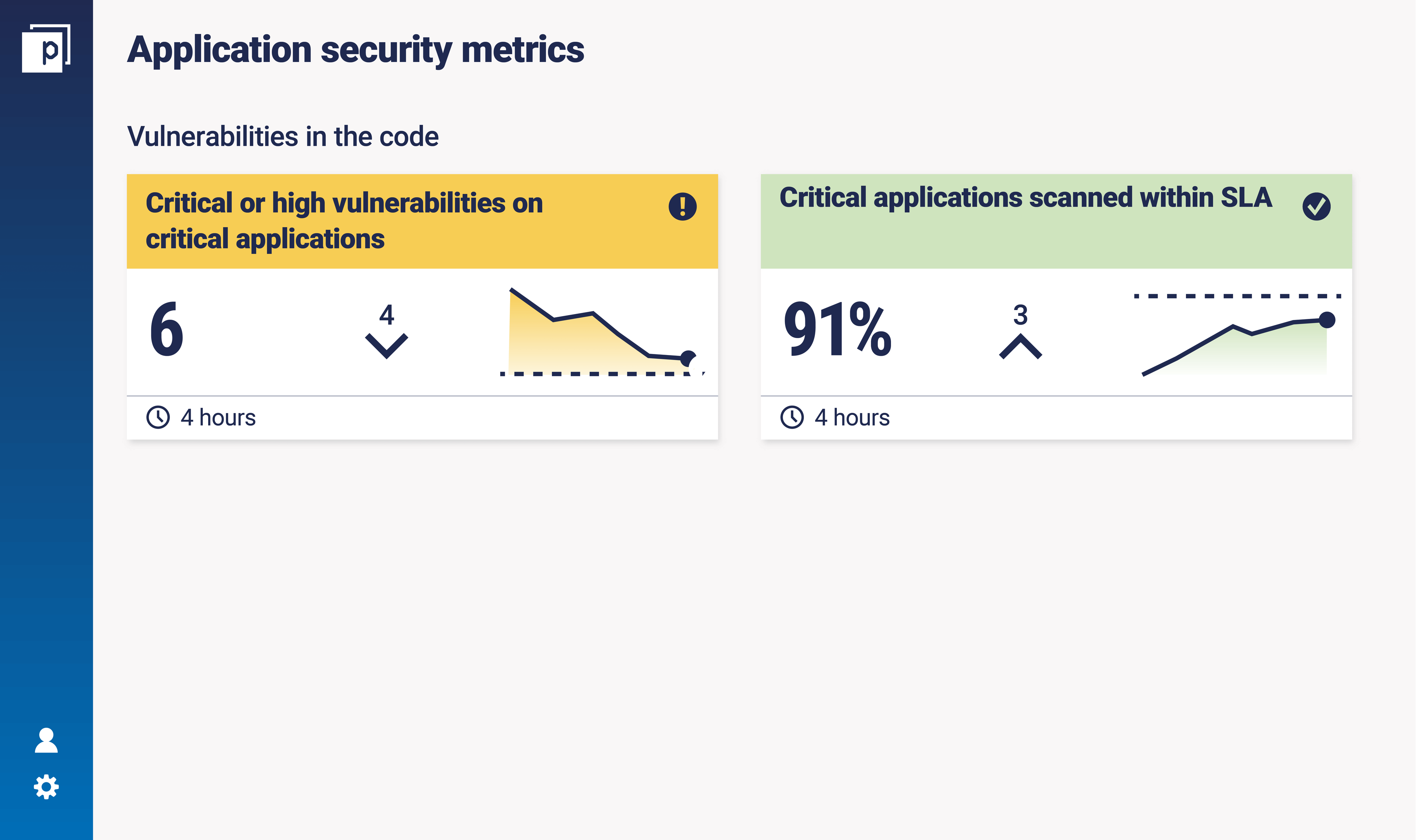Open the vulnerabilities trend sparkline chart
This screenshot has height=840, width=1416.
600,334
